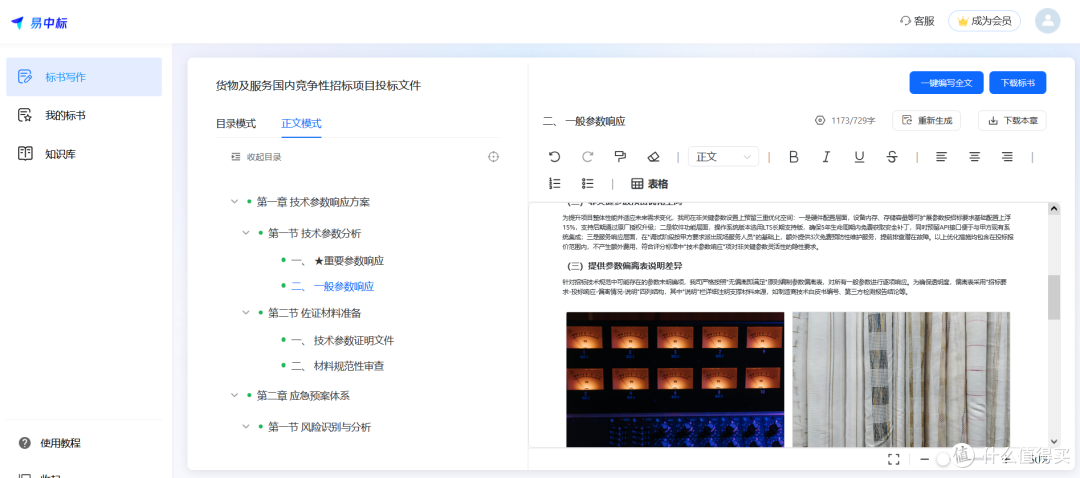Screen dimensions: 1080x478
Task: Zoom out with the minus icon
Action: click(924, 459)
